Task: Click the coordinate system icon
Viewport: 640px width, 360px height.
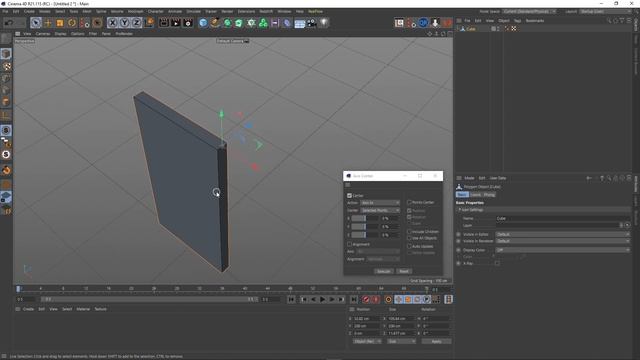Action: [x=149, y=23]
